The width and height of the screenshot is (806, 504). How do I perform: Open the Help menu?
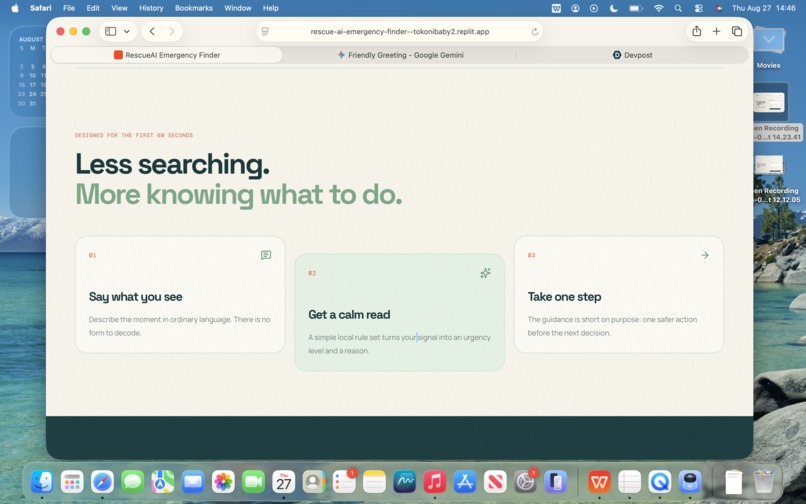[x=270, y=8]
